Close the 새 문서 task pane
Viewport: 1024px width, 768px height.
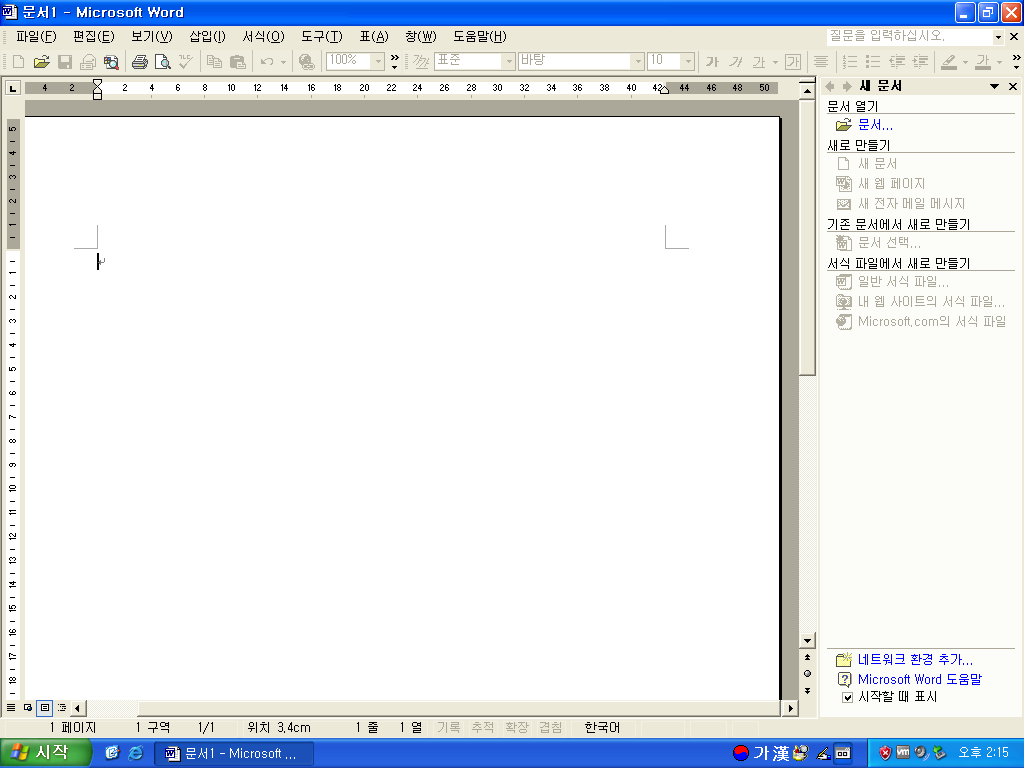[1013, 86]
